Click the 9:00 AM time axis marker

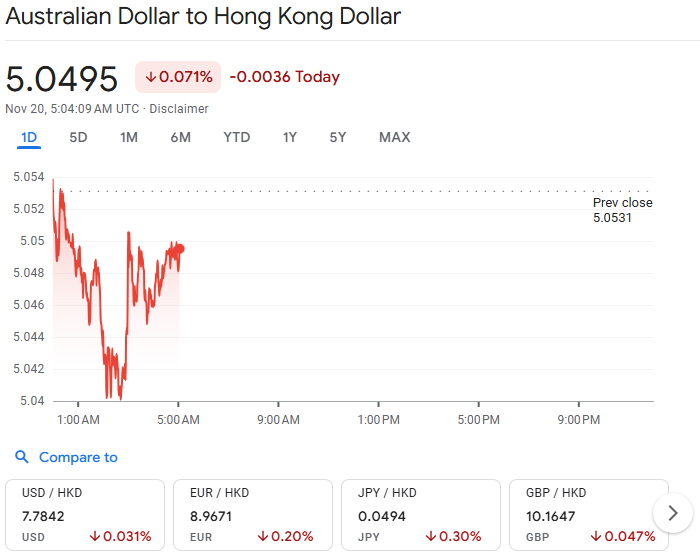coord(278,420)
